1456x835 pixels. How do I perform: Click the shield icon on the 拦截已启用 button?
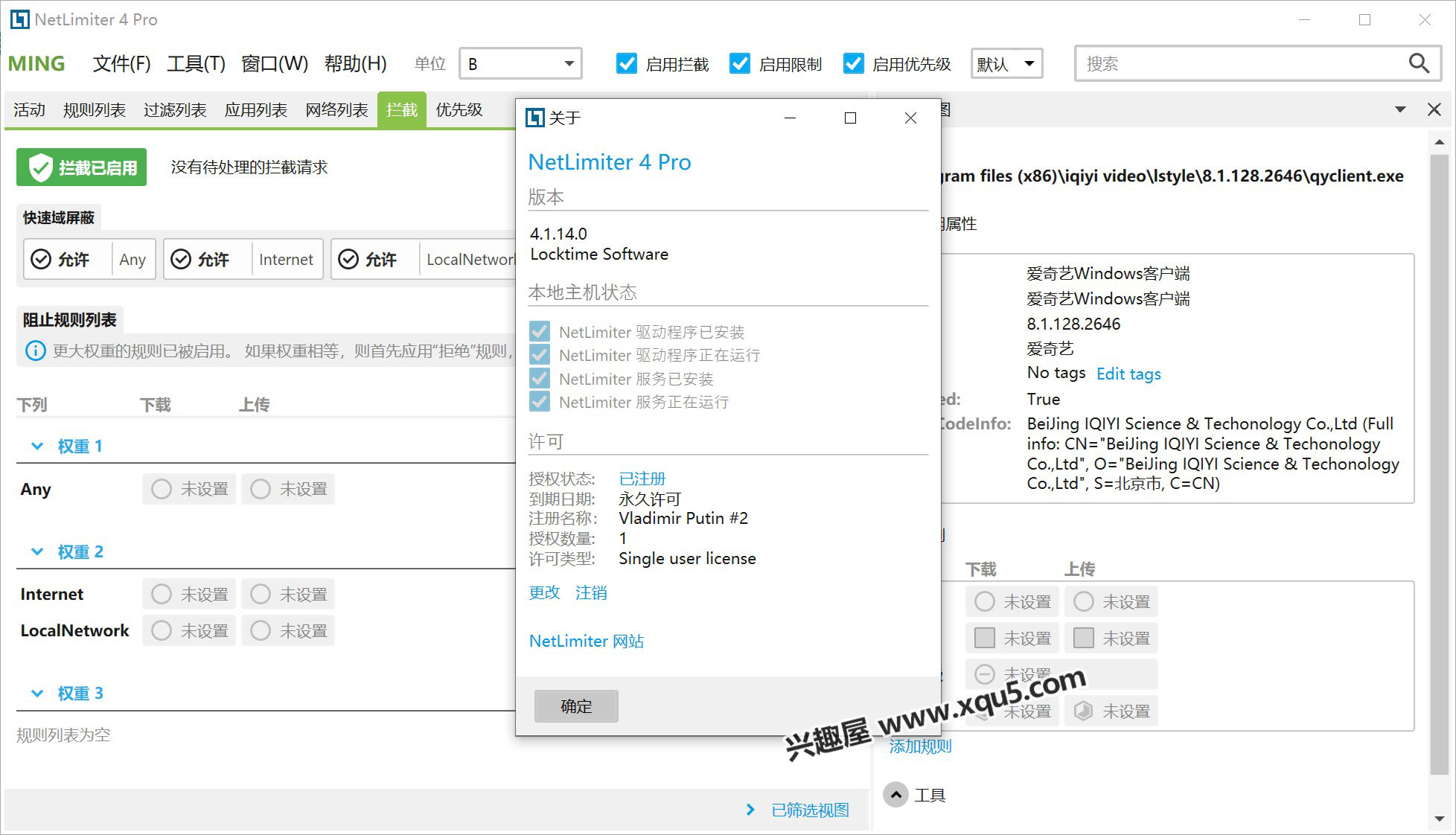[40, 167]
